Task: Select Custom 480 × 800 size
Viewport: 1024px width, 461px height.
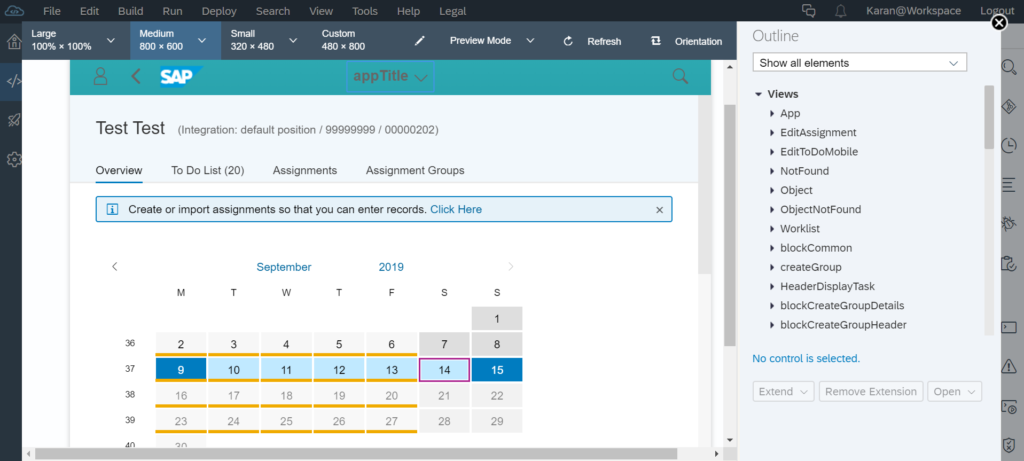Action: click(344, 40)
